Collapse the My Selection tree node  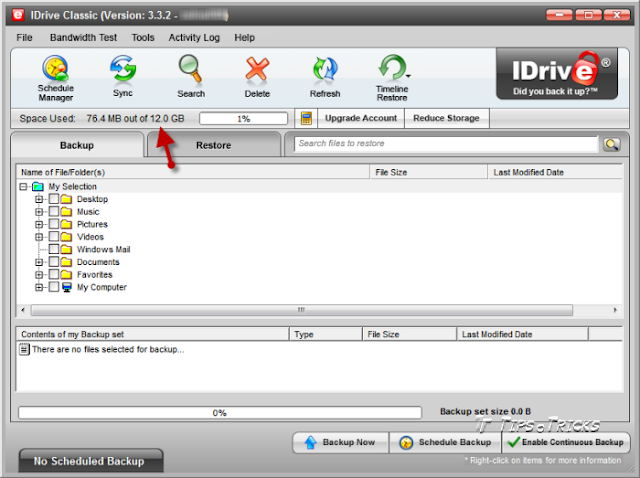click(x=23, y=187)
